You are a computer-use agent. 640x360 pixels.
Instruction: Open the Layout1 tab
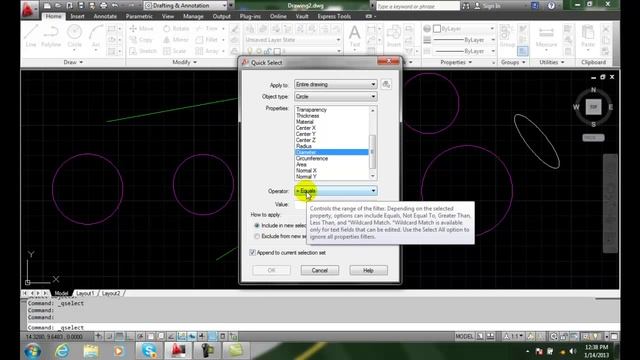pos(85,293)
